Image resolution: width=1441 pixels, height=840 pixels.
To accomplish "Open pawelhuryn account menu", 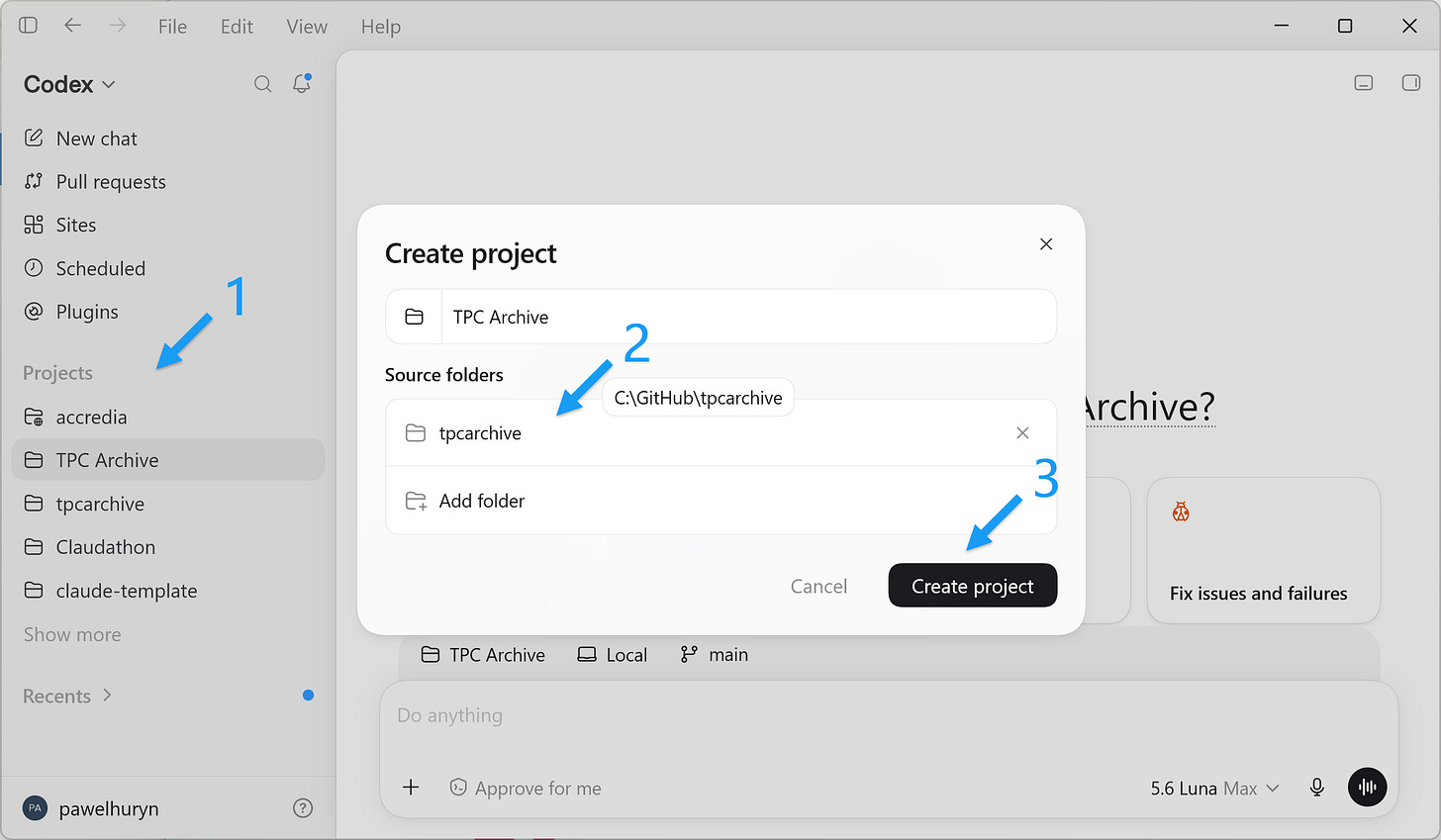I will point(91,808).
